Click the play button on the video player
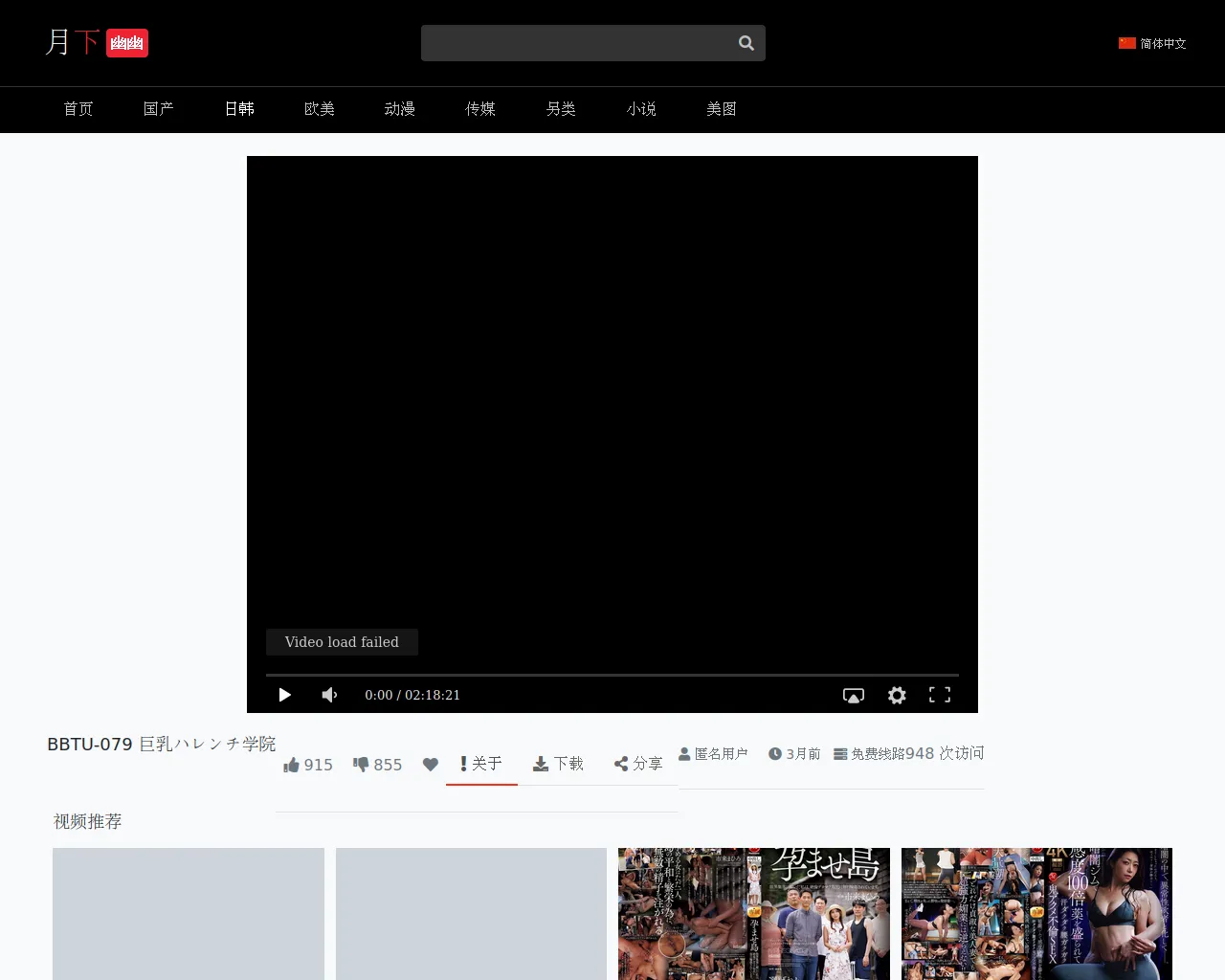The height and width of the screenshot is (980, 1225). point(284,695)
